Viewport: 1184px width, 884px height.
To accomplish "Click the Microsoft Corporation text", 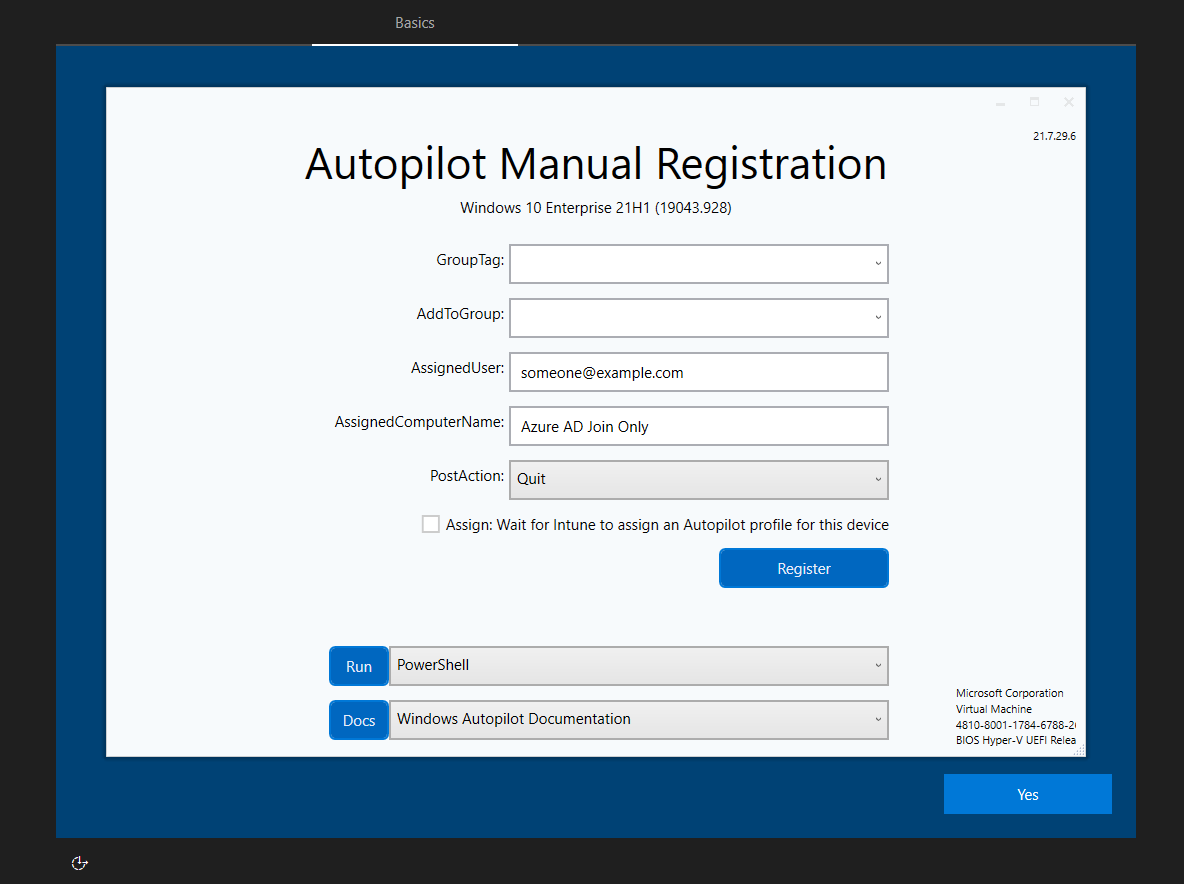I will tap(1010, 693).
